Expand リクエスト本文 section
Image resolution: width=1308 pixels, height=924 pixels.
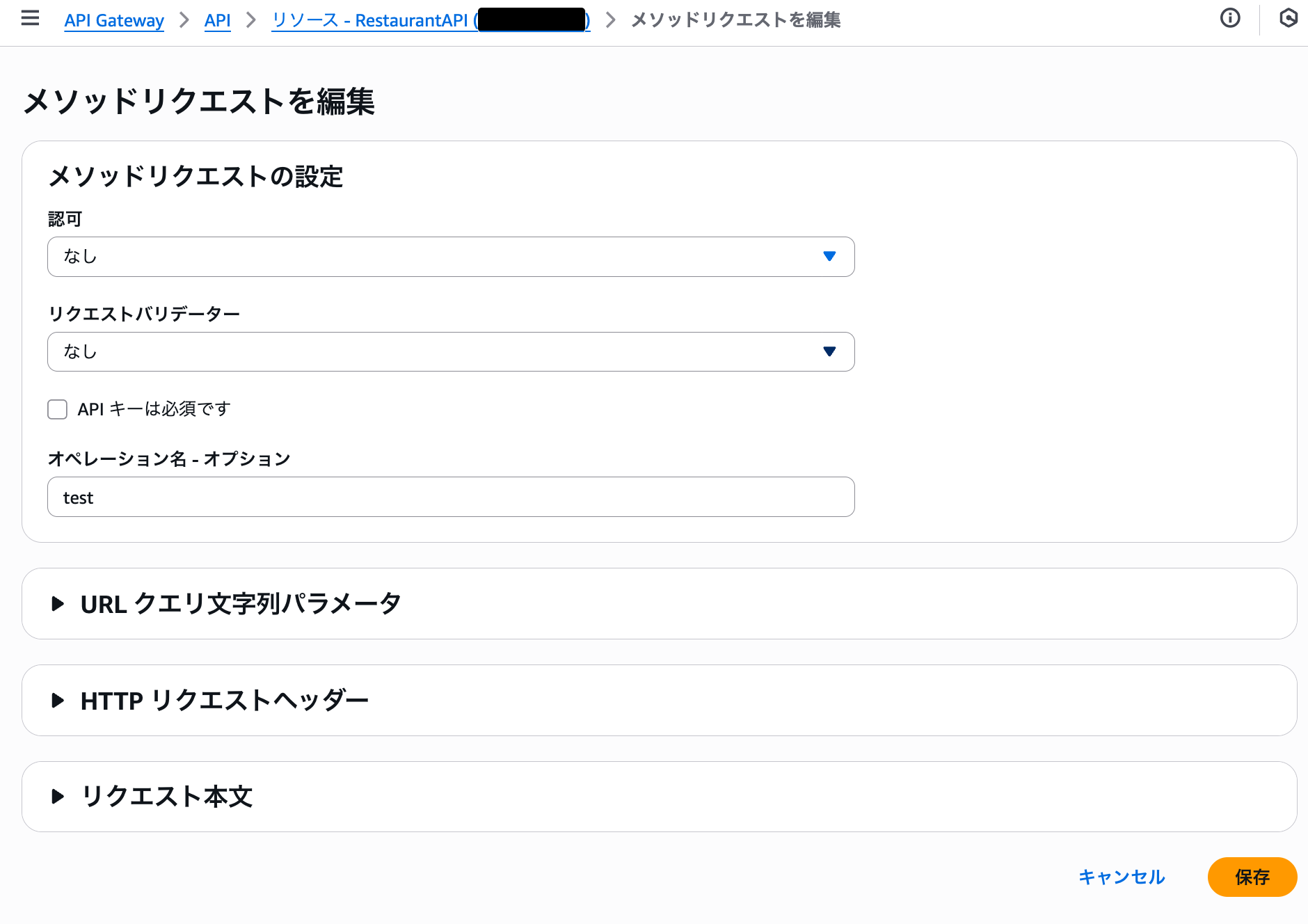[x=167, y=797]
